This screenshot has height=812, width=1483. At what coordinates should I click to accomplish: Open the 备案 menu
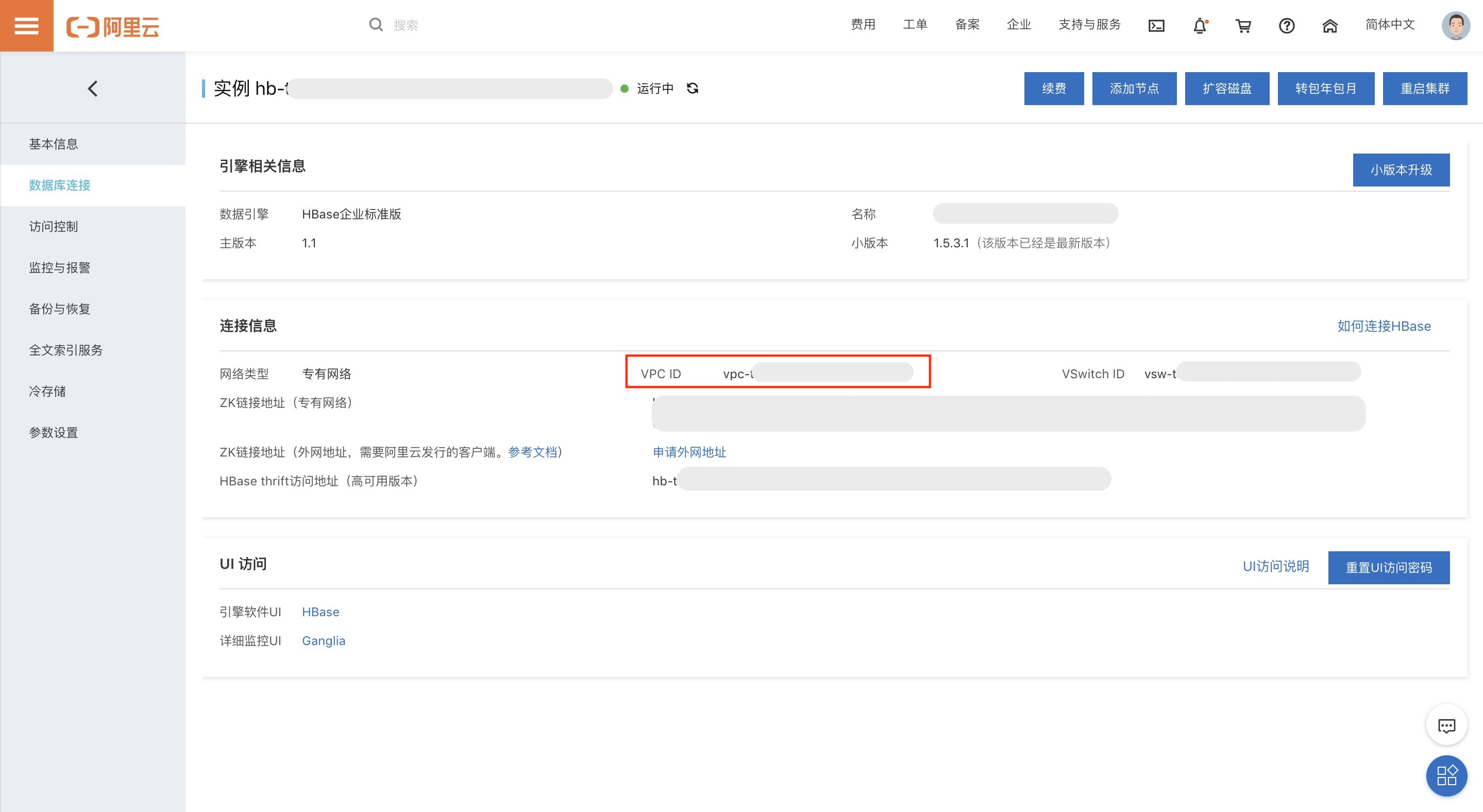point(967,25)
